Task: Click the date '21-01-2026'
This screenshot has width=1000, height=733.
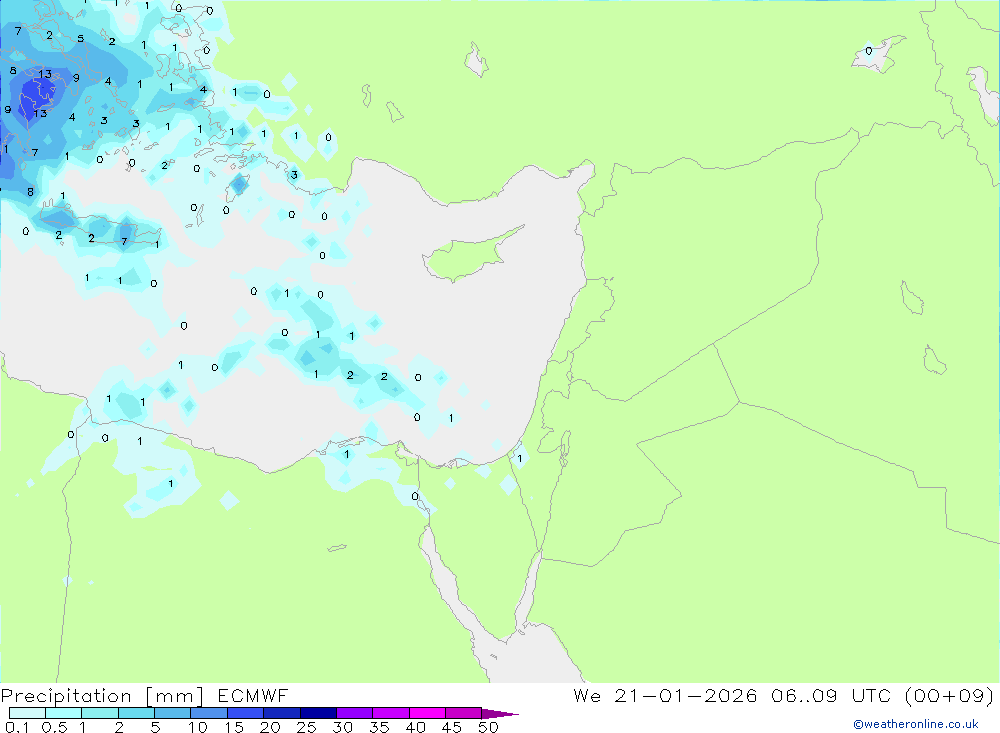Action: click(x=686, y=695)
